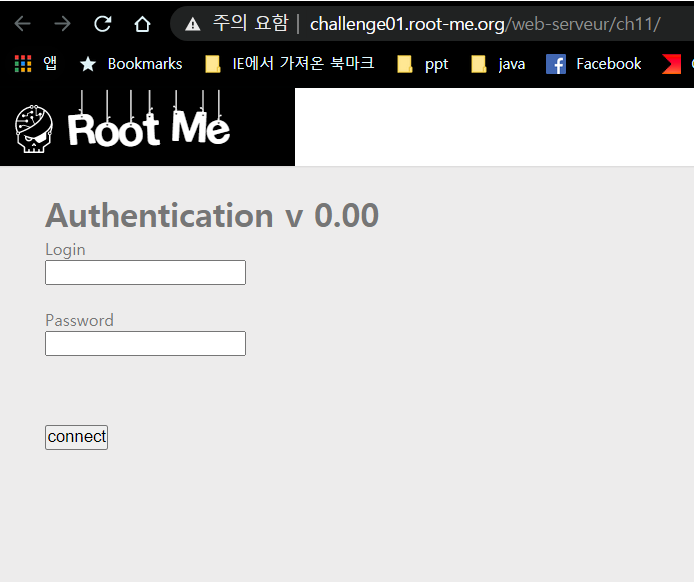Submit the form with connect button
Viewport: 694px width, 582px height.
76,437
